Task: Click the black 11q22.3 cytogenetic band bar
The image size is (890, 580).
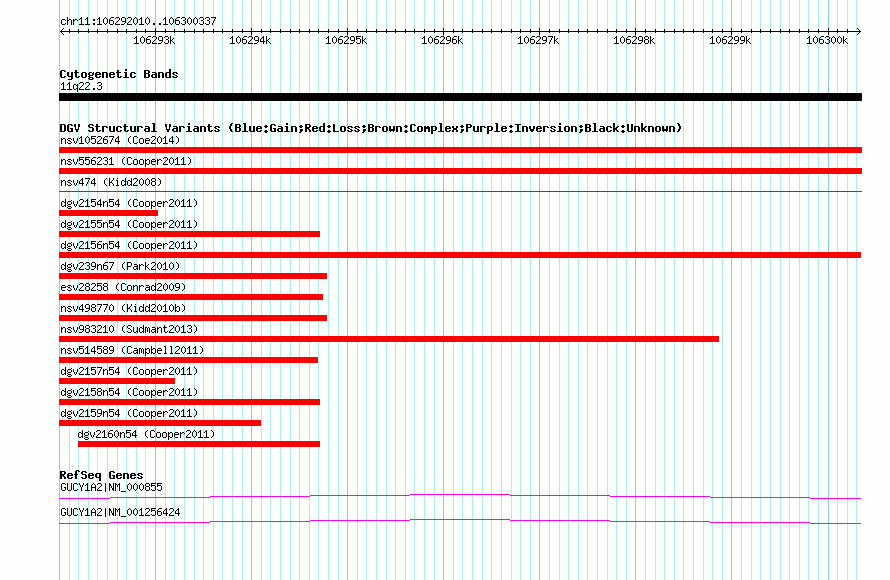Action: 460,97
